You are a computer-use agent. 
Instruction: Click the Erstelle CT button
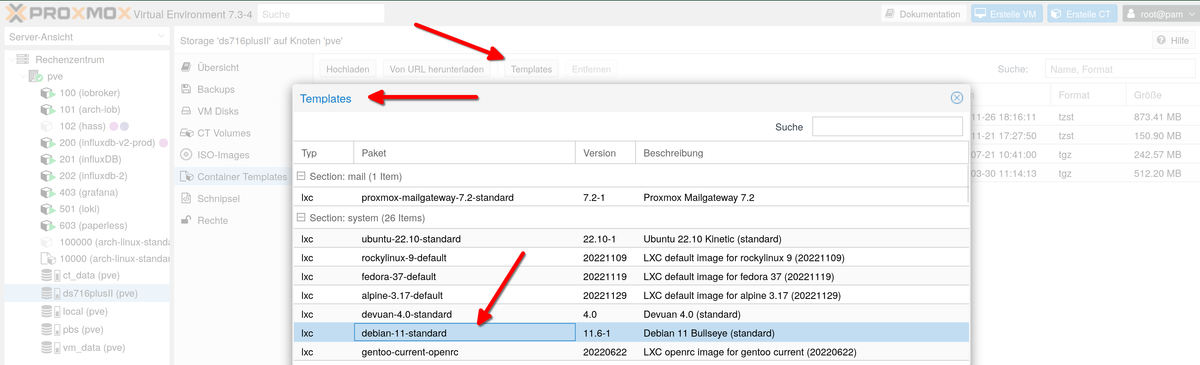(x=1082, y=14)
